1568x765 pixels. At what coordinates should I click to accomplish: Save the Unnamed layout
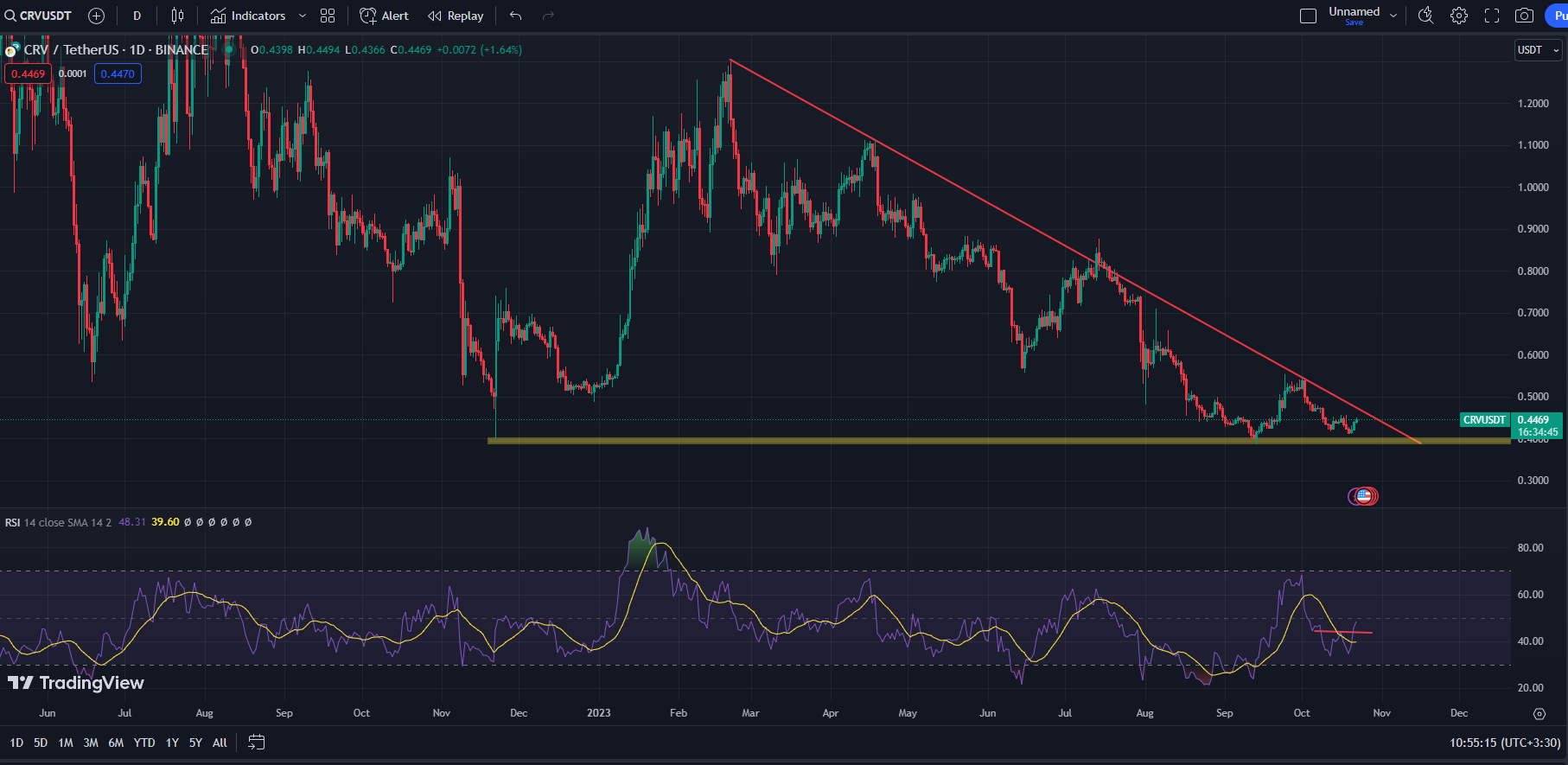pos(1354,22)
